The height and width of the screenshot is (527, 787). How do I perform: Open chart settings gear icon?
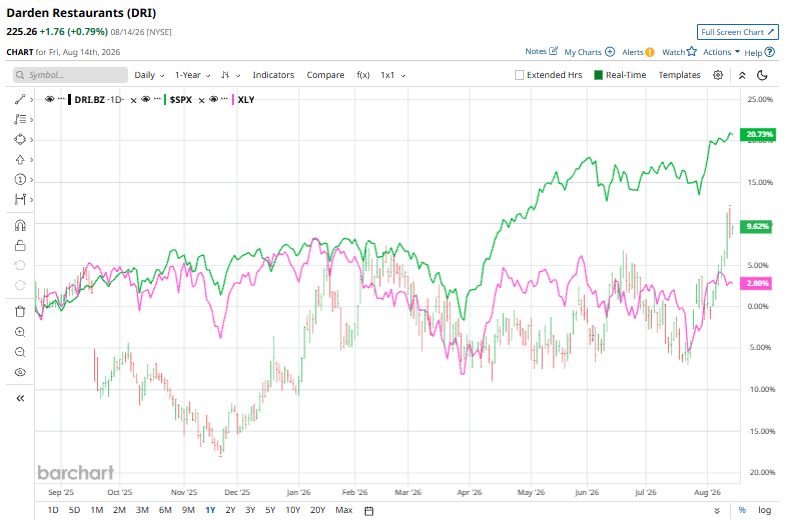(x=718, y=75)
